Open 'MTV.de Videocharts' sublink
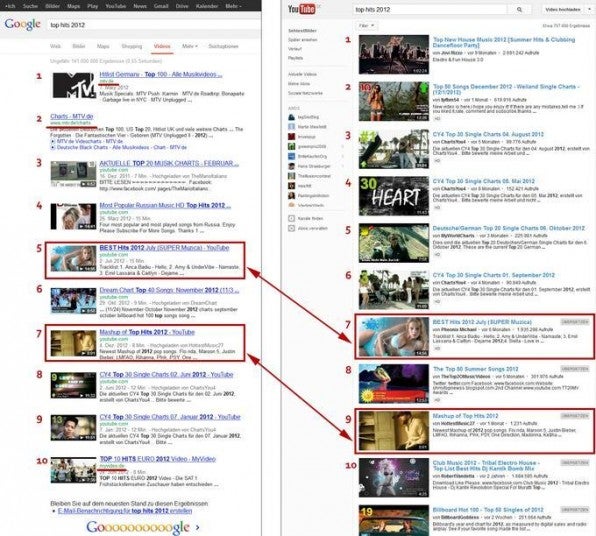This screenshot has height=536, width=596. click(90, 141)
